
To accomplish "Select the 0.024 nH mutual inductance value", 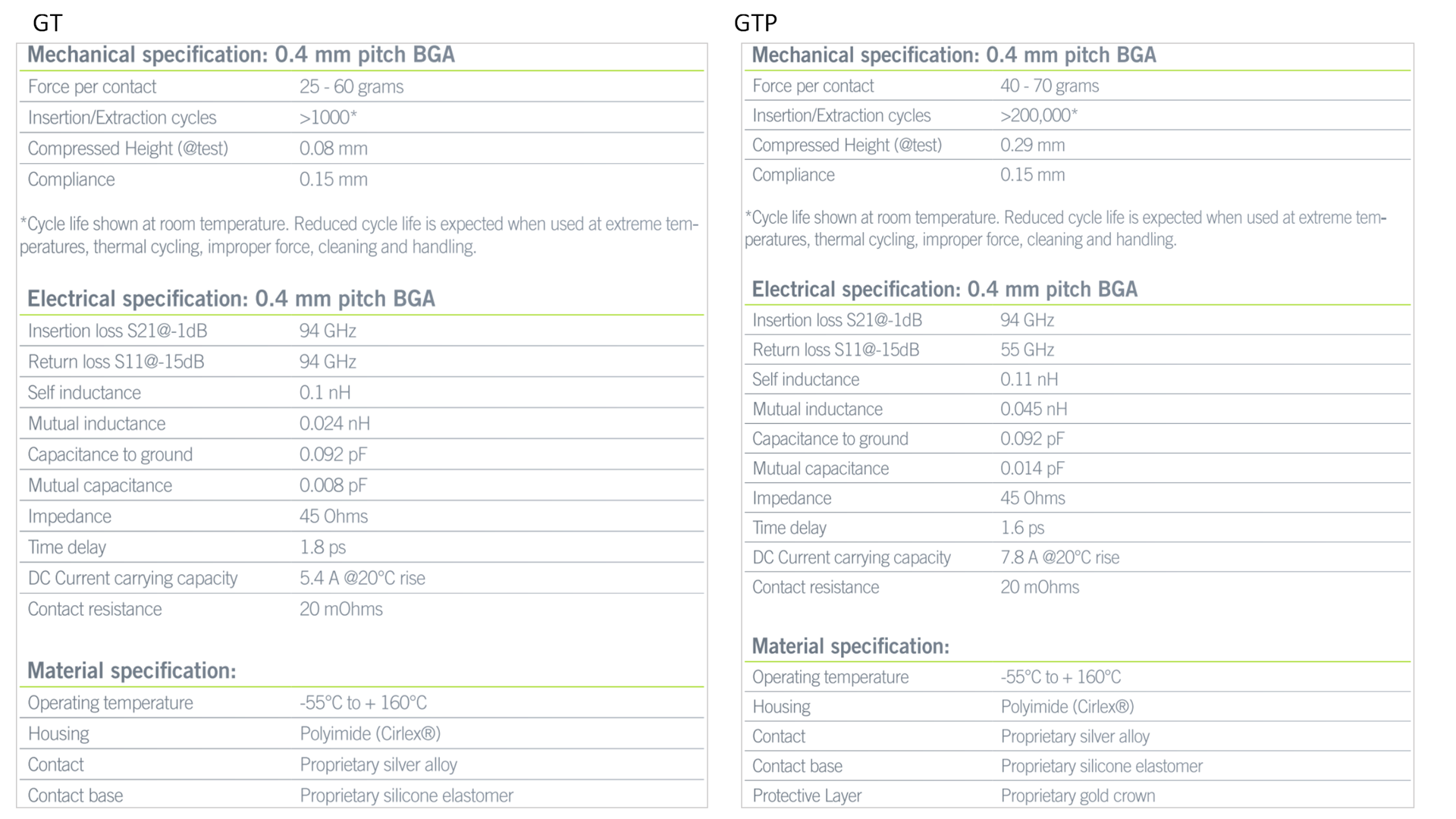I will (334, 423).
